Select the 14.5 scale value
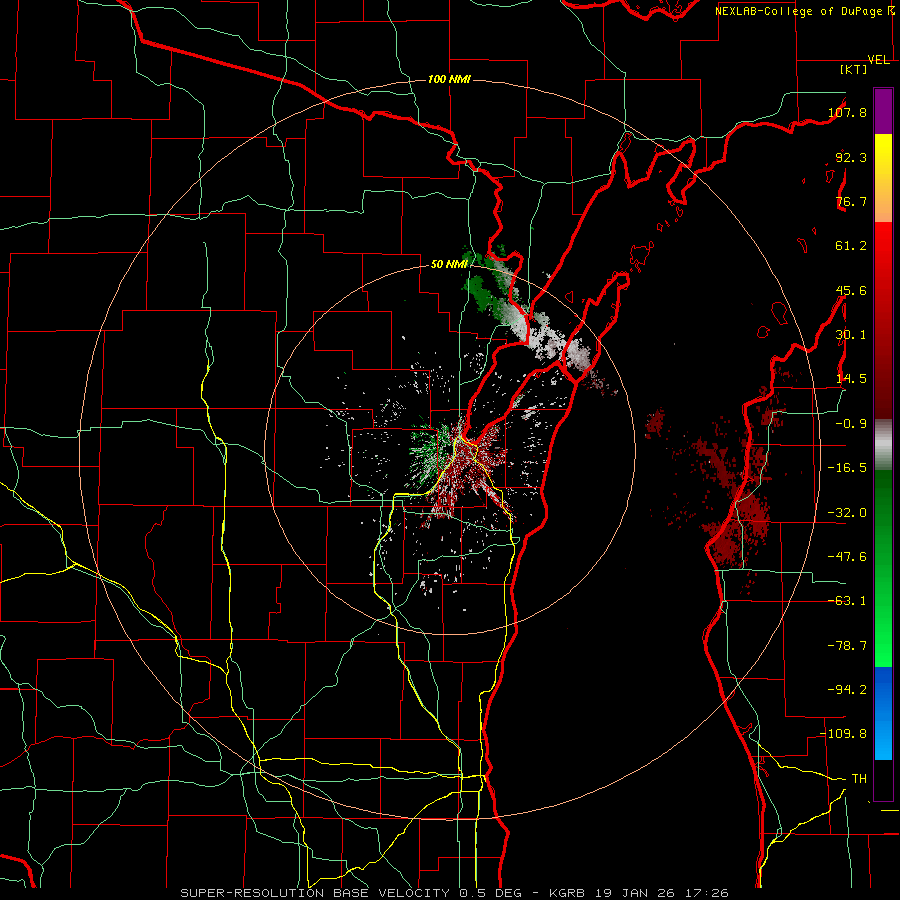Viewport: 900px width, 900px height. click(851, 379)
